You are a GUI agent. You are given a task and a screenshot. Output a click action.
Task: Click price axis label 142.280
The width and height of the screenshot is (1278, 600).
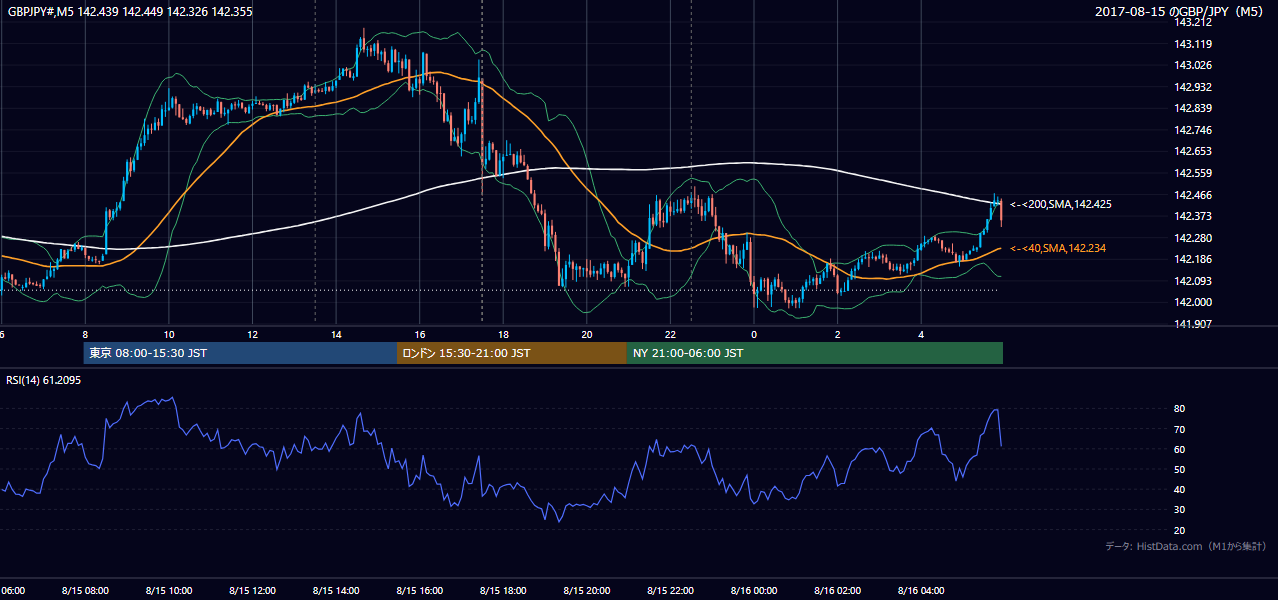(x=1193, y=238)
